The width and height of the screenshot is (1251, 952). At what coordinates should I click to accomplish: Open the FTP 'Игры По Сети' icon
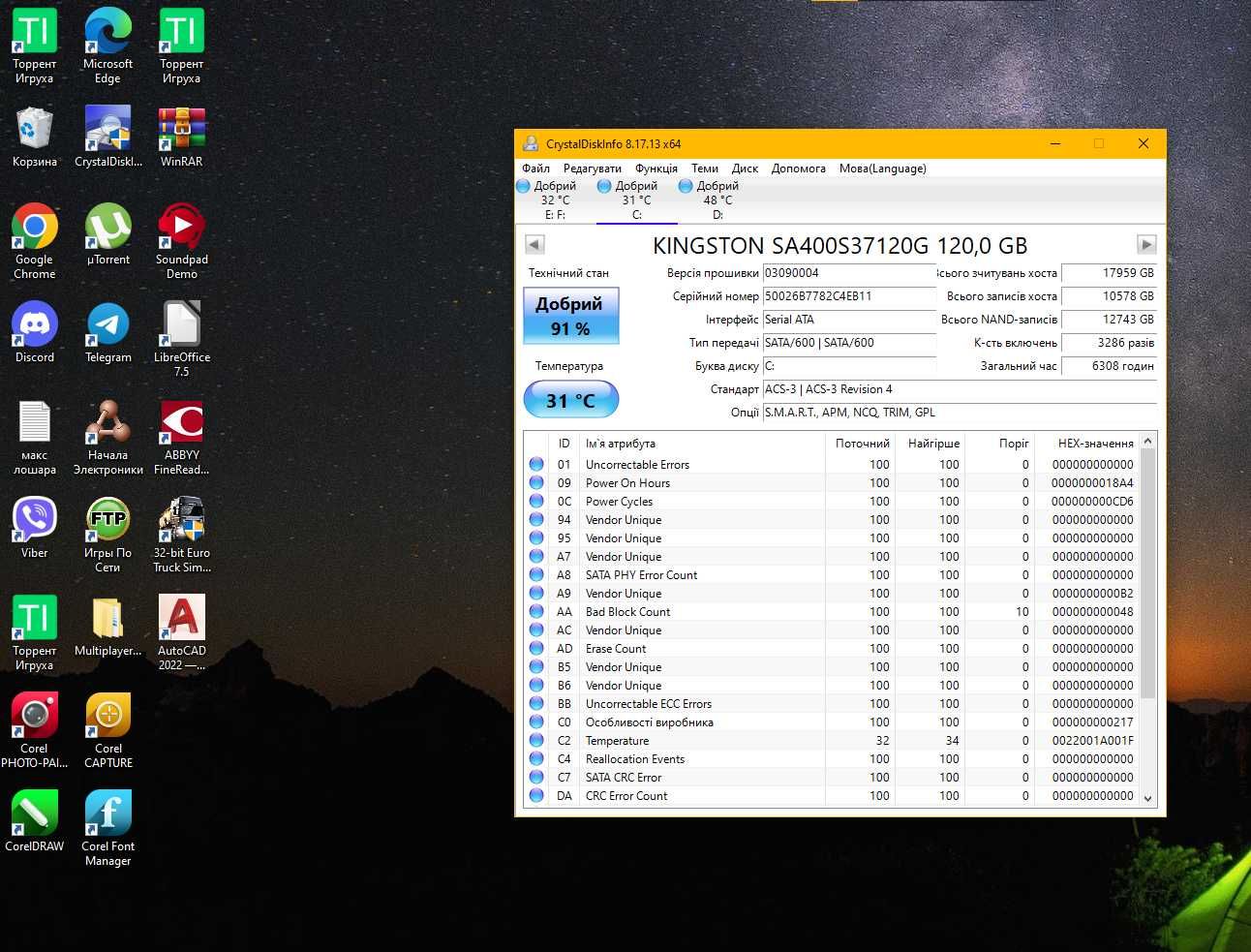click(107, 535)
